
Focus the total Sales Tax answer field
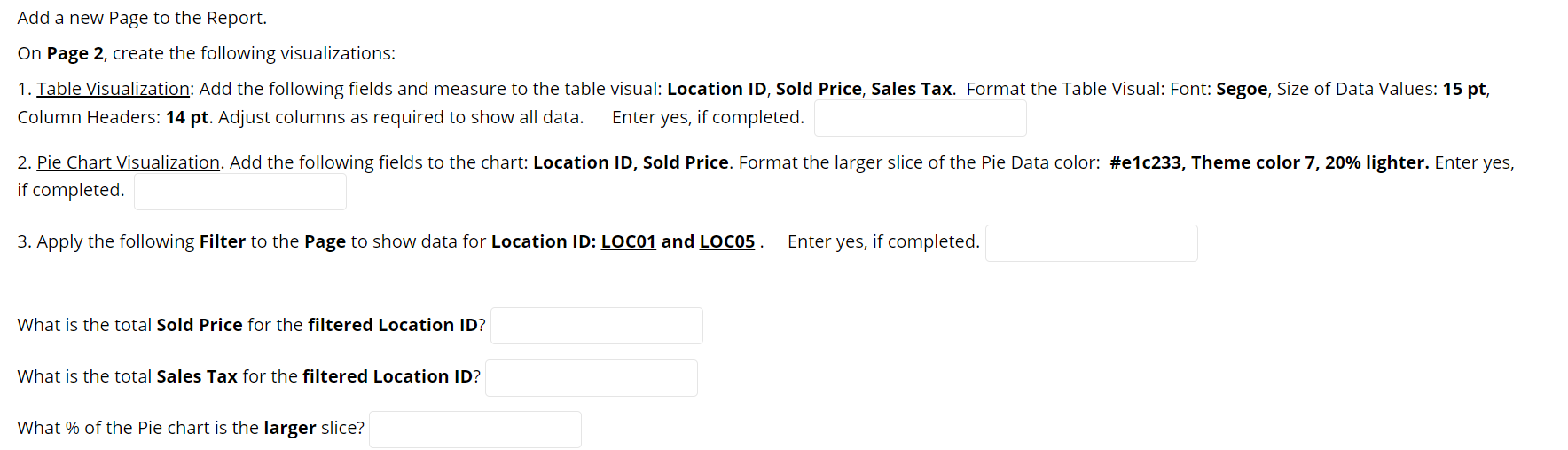coord(591,378)
